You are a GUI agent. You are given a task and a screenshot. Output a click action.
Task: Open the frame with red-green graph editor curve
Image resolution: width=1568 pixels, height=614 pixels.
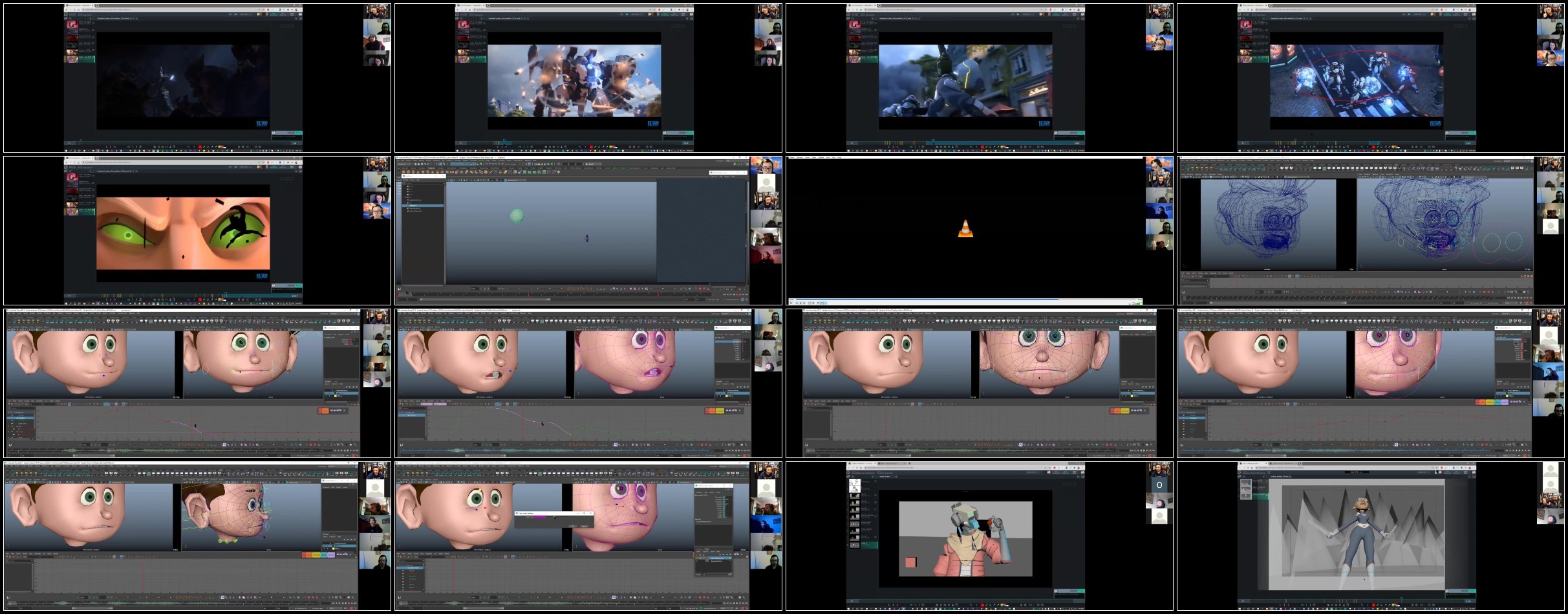[197, 383]
